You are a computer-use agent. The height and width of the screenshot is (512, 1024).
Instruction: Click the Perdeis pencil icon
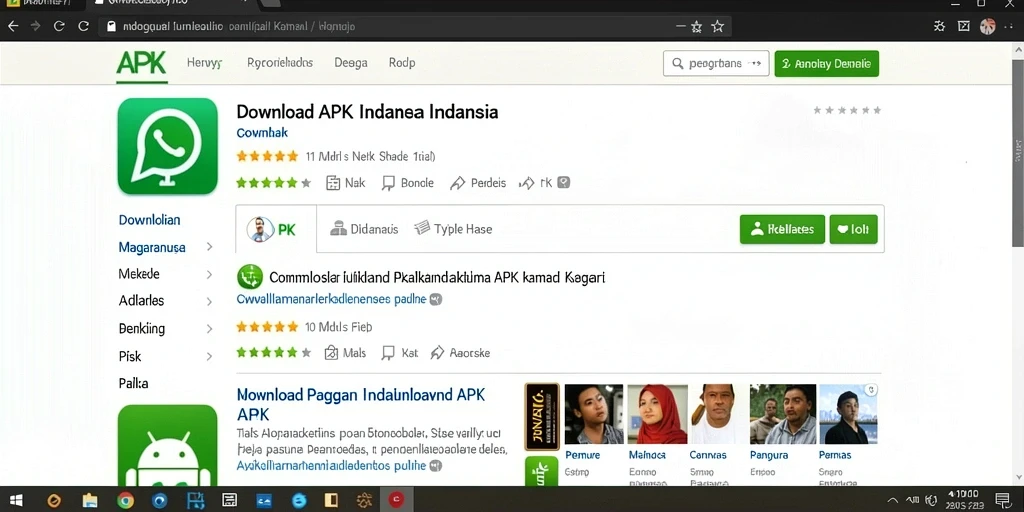[457, 184]
